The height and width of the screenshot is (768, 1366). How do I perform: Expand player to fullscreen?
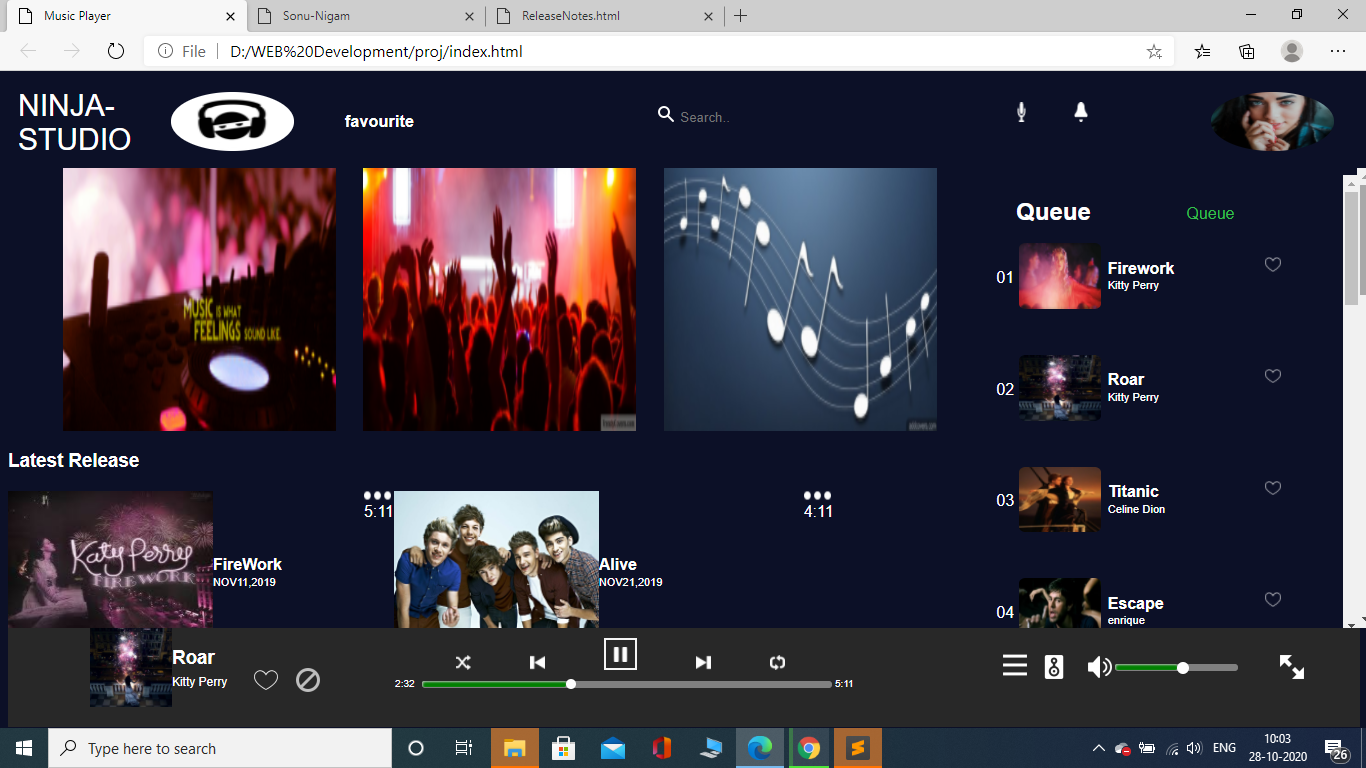click(1291, 665)
